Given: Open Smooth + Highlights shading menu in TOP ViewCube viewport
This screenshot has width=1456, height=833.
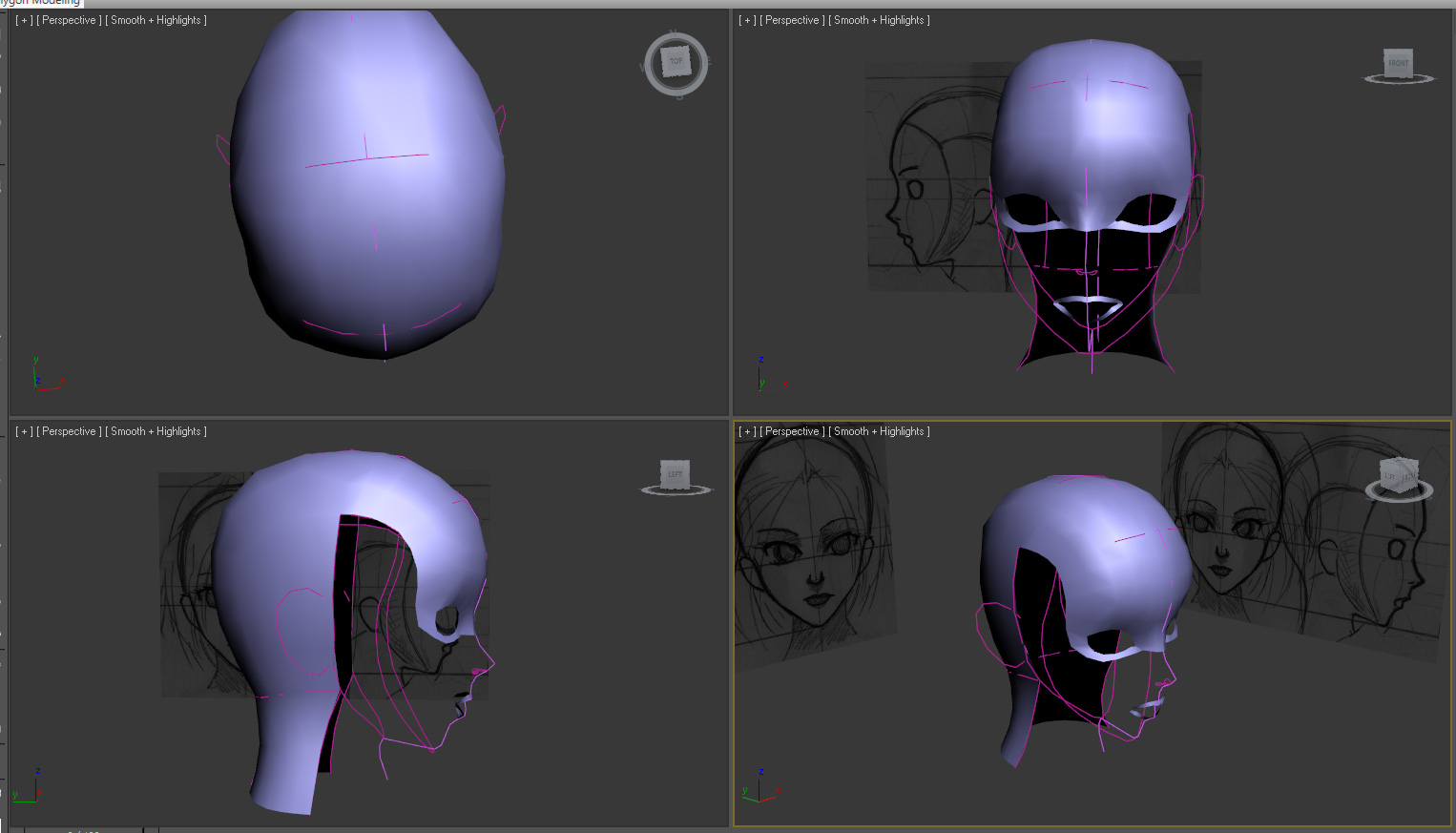Looking at the screenshot, I should tap(156, 20).
